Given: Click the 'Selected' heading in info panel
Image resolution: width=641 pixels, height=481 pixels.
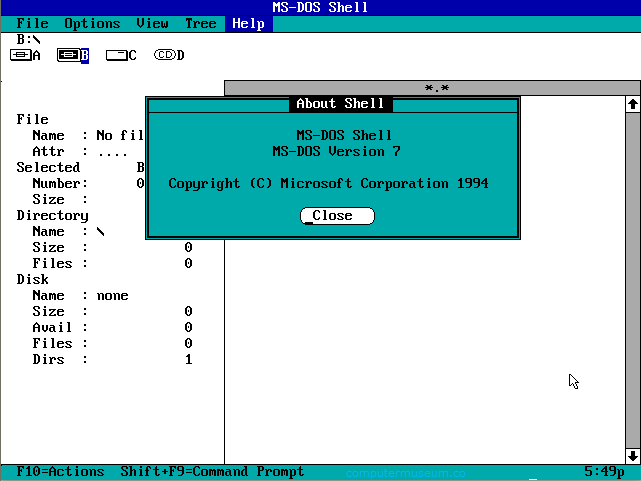Looking at the screenshot, I should [x=48, y=168].
